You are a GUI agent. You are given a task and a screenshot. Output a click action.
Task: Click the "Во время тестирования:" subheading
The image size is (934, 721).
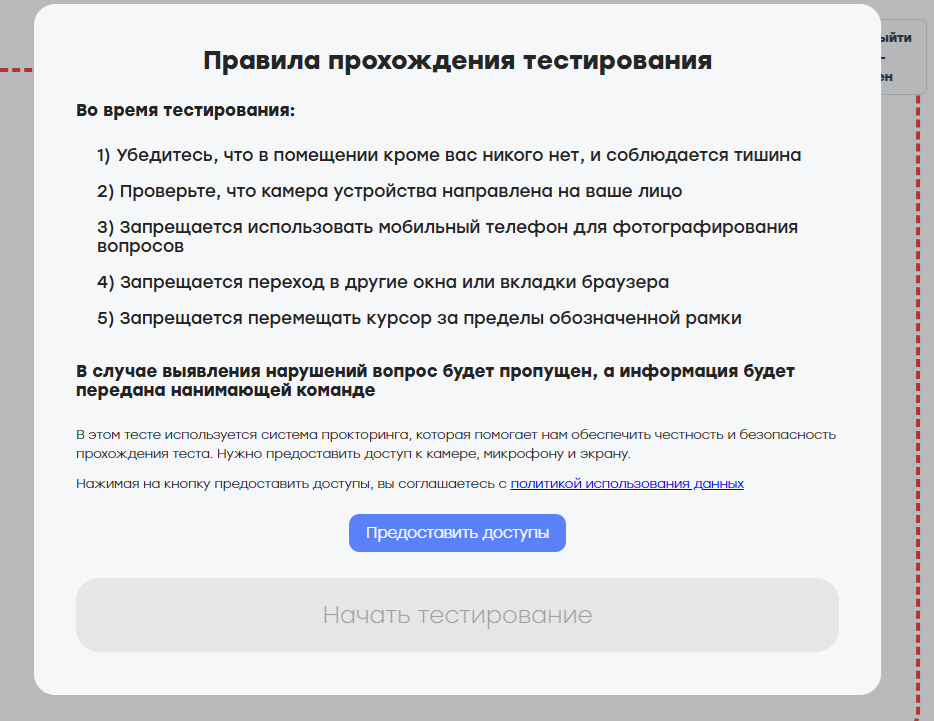[x=186, y=110]
